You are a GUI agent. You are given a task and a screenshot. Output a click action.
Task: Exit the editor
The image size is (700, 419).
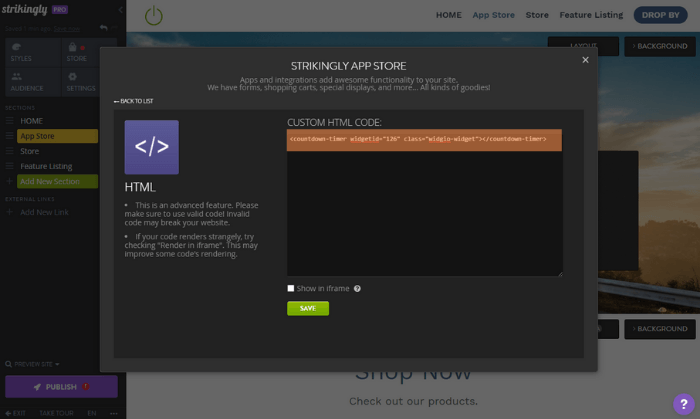pos(16,413)
